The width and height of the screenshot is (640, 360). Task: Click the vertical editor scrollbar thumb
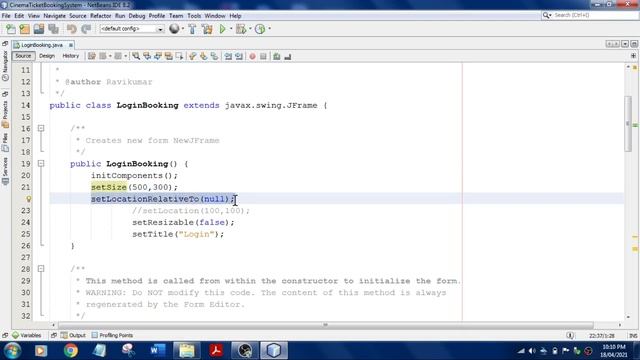[x=628, y=124]
